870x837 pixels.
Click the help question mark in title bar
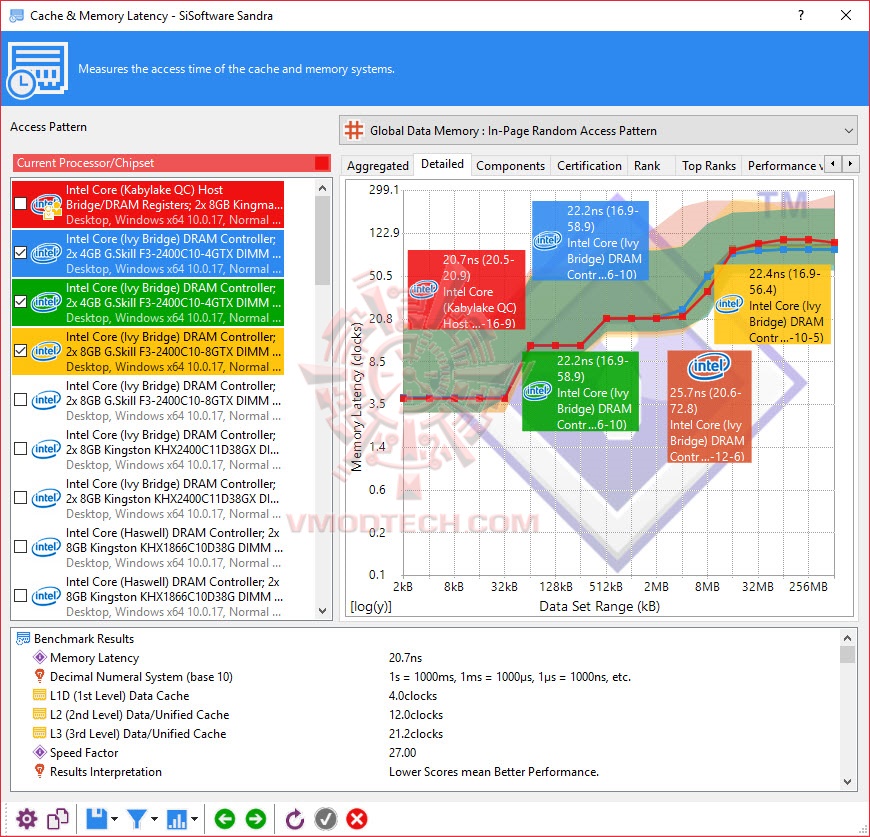click(801, 15)
